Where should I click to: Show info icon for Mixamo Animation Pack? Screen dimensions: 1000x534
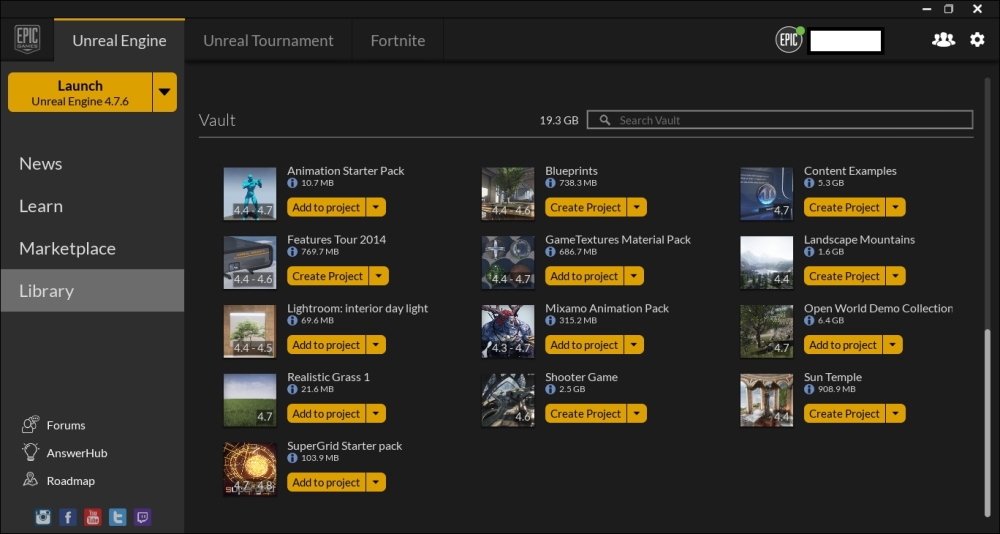[x=550, y=320]
